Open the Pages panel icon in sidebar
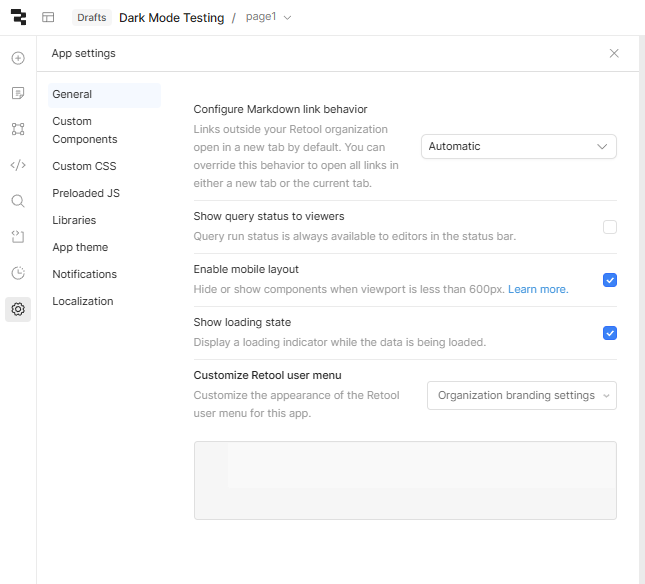Viewport: 645px width, 584px height. [18, 93]
